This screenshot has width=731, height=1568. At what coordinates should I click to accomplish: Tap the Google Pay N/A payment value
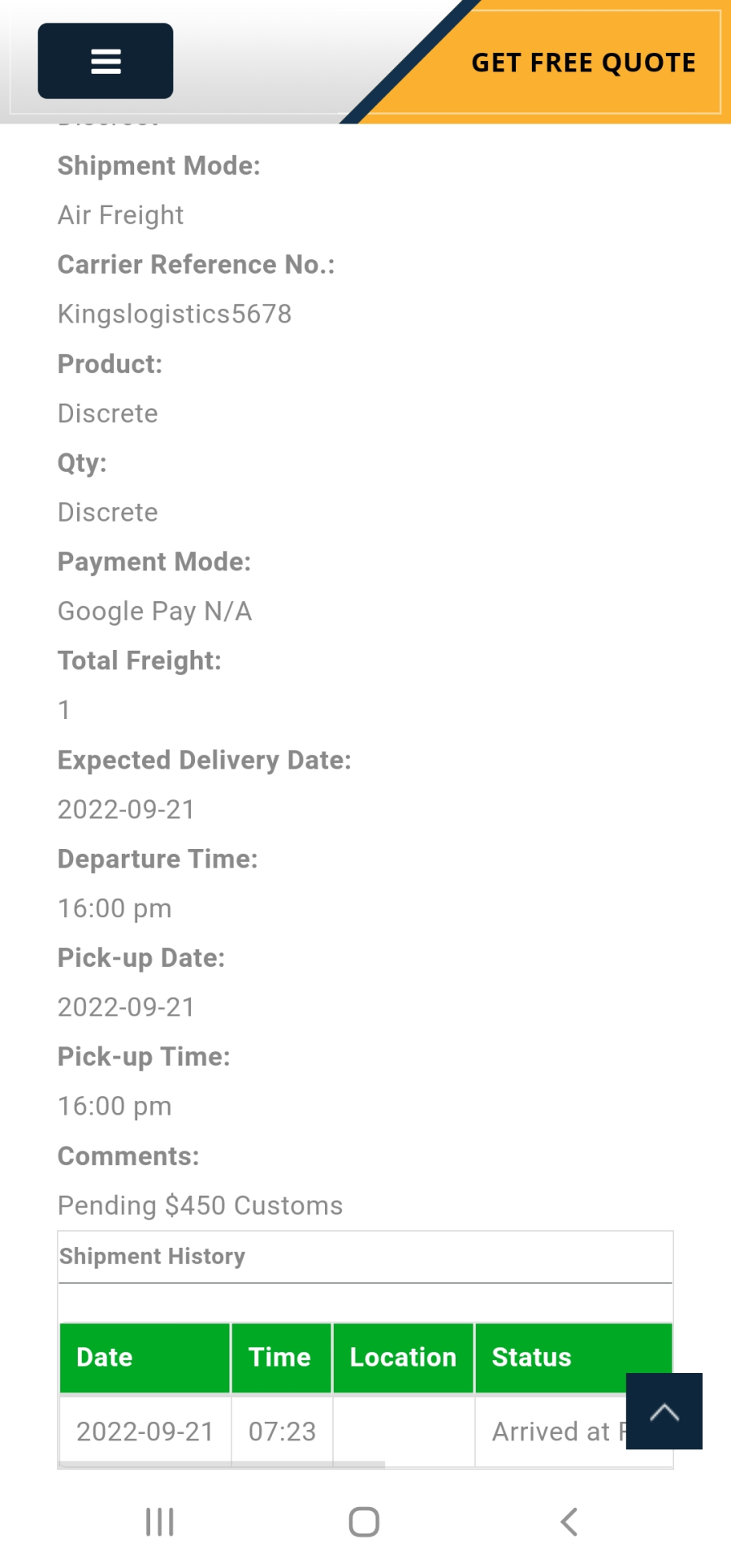155,612
